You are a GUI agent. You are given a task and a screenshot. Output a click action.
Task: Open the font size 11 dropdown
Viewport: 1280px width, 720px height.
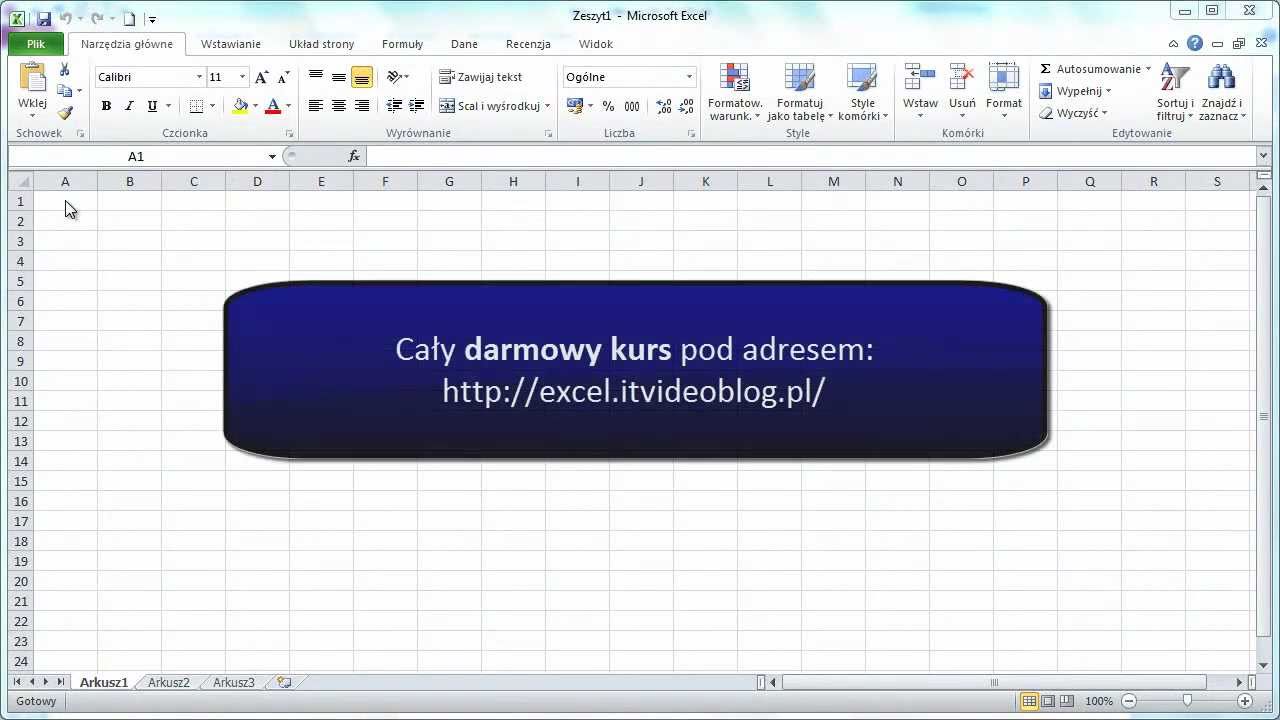[x=242, y=77]
